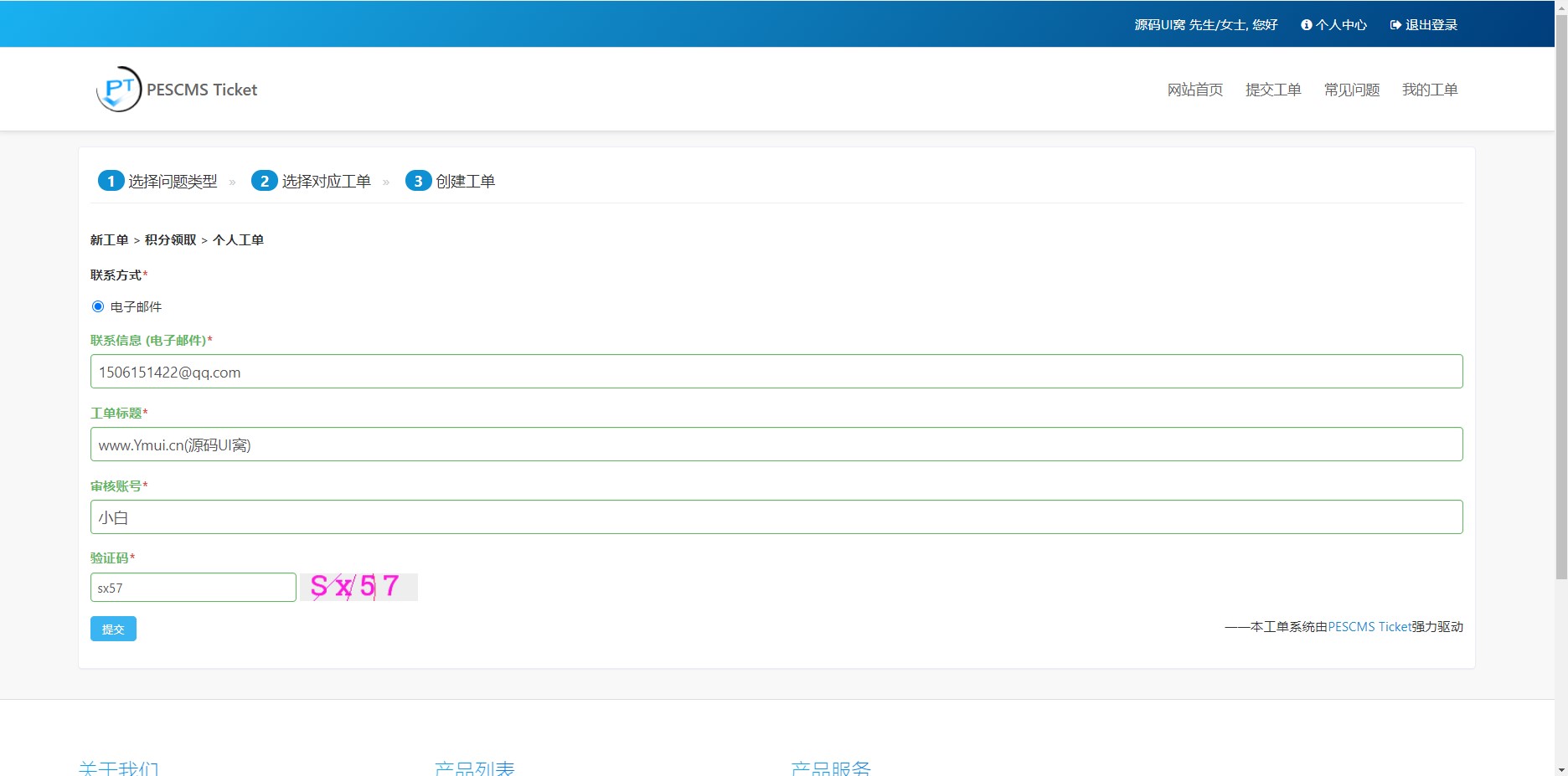Image resolution: width=1568 pixels, height=776 pixels.
Task: Click the step 3 number badge
Action: [x=418, y=181]
